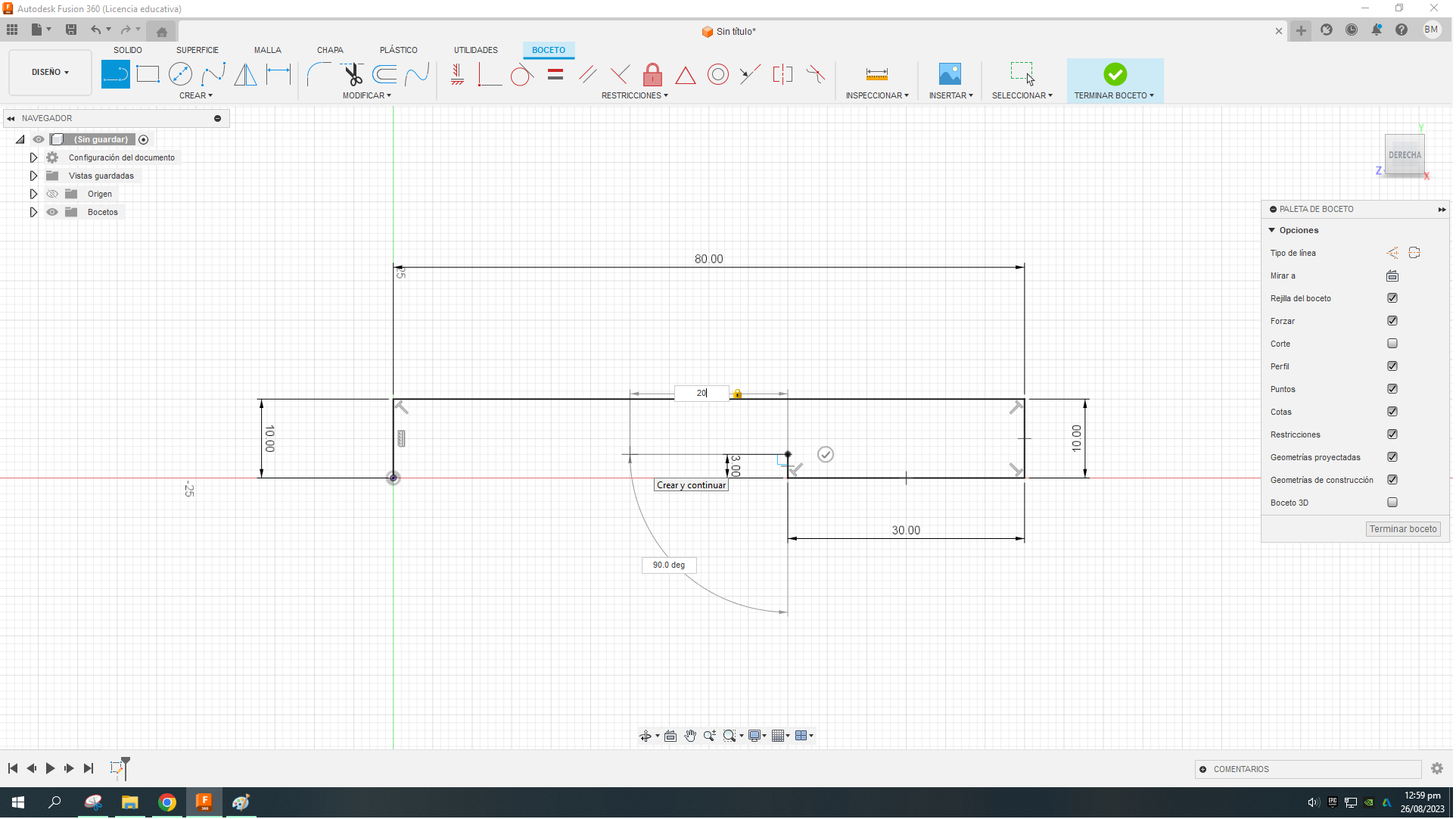Switch to the CHAPA tab
The width and height of the screenshot is (1456, 819).
330,50
